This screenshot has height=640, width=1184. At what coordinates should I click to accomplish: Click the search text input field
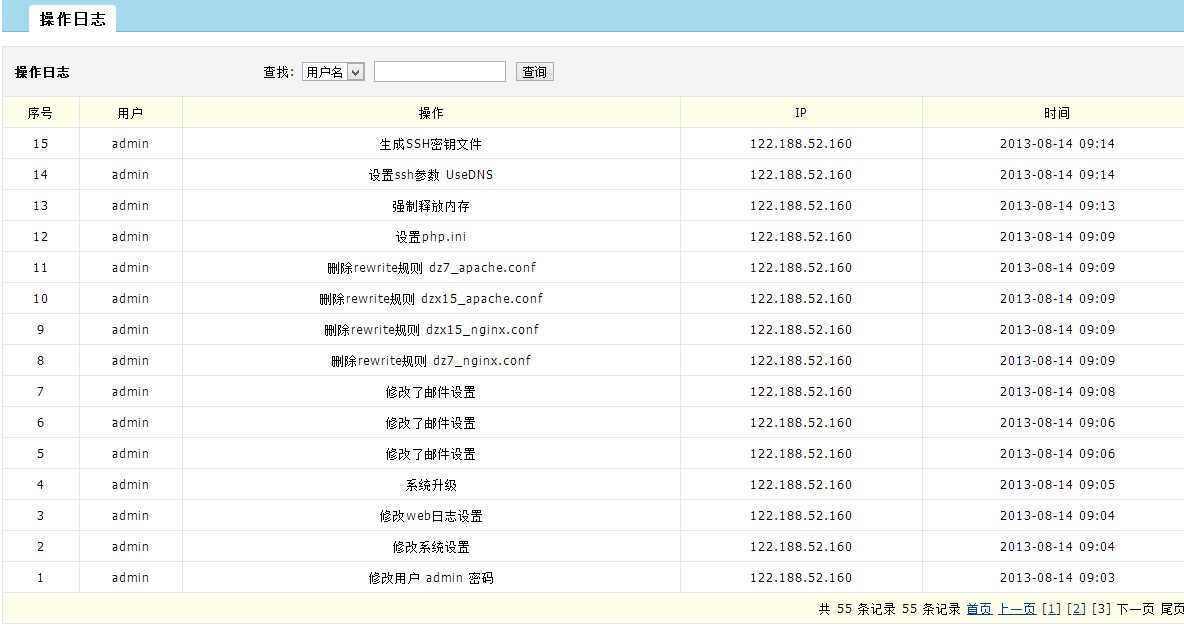click(440, 72)
